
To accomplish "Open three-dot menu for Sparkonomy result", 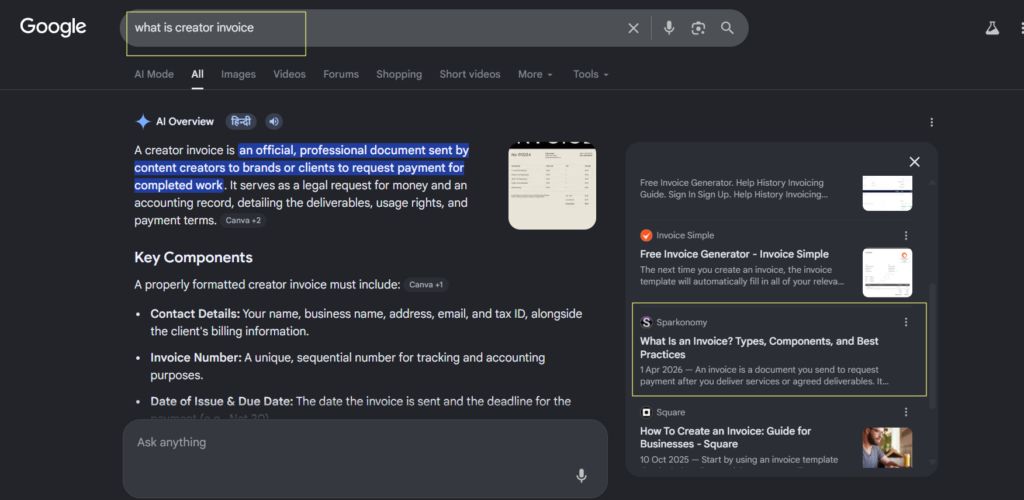I will click(906, 322).
